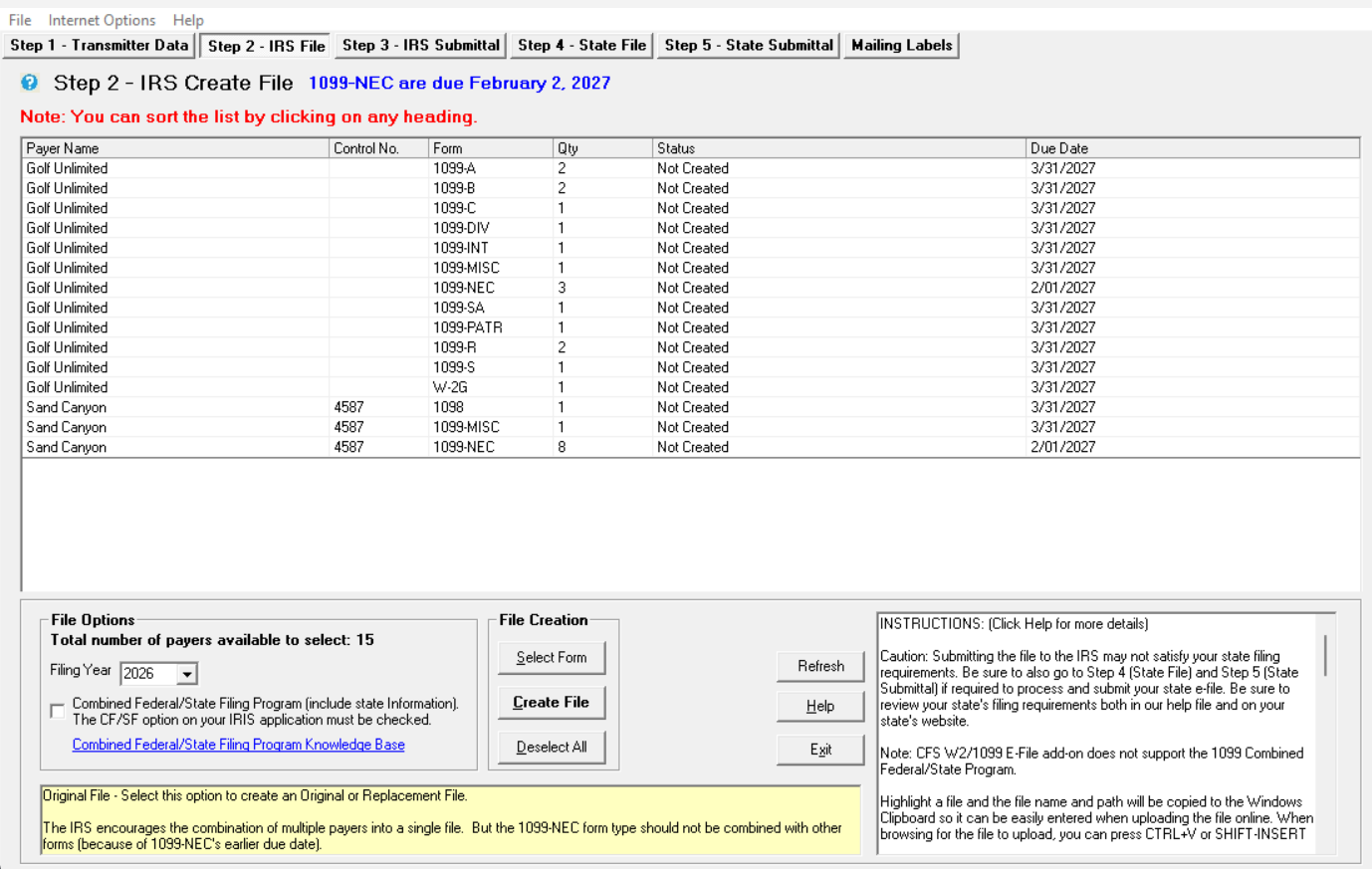Click control number 4587 in the 1098 row

[348, 407]
